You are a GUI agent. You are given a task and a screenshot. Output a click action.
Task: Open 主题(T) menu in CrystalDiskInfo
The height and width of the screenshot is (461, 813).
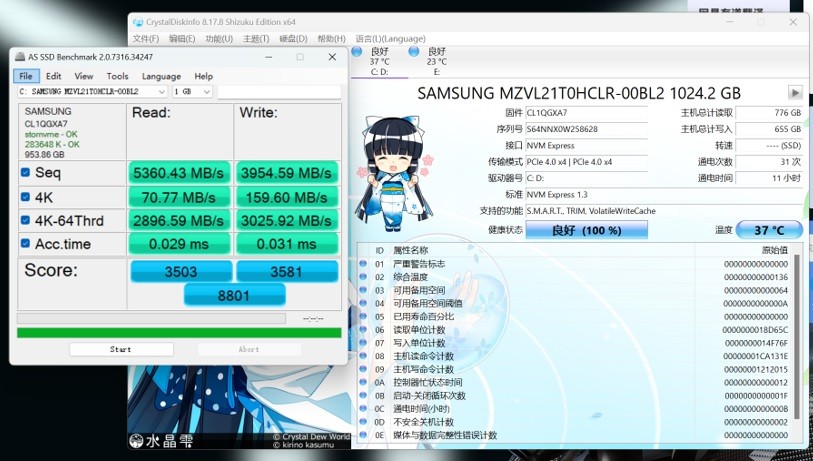[256, 39]
